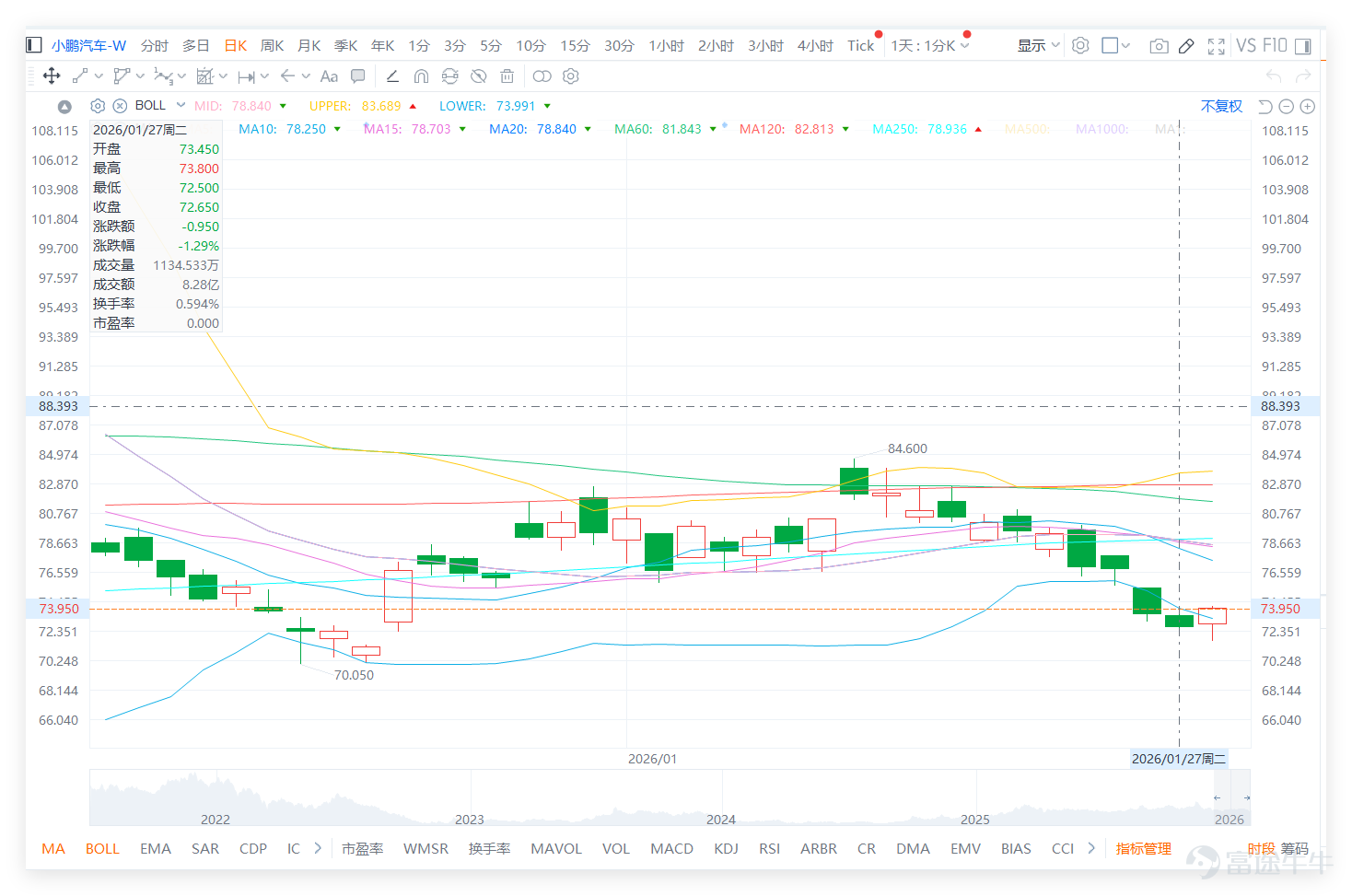1352x896 pixels.
Task: Open 指标管理 indicator management
Action: pos(1144,848)
